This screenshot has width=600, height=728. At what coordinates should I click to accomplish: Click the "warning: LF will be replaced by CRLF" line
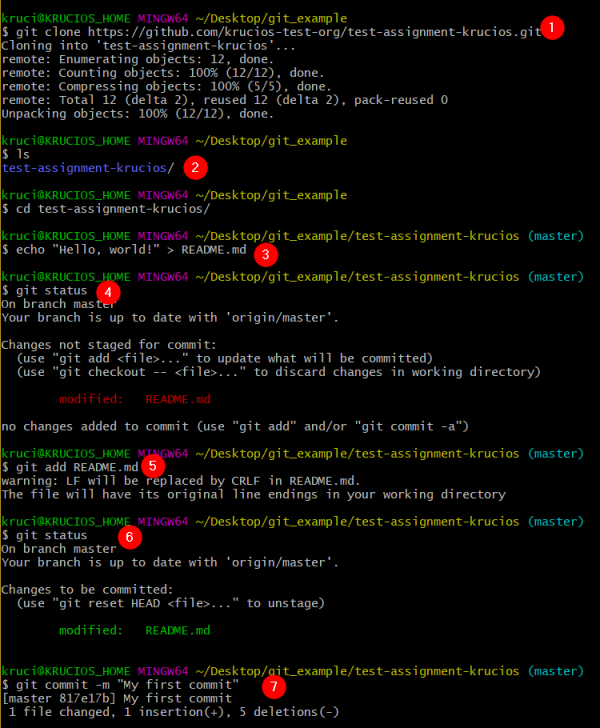[x=181, y=481]
